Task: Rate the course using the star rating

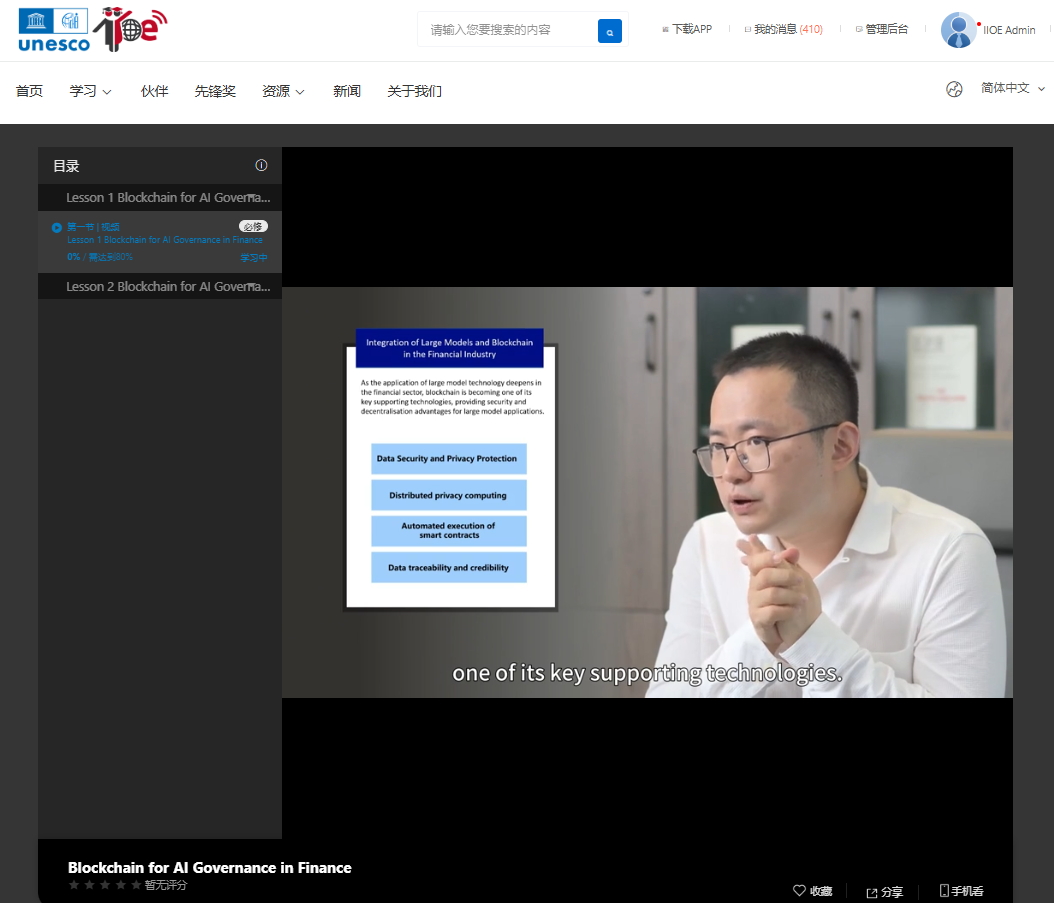Action: [x=105, y=885]
